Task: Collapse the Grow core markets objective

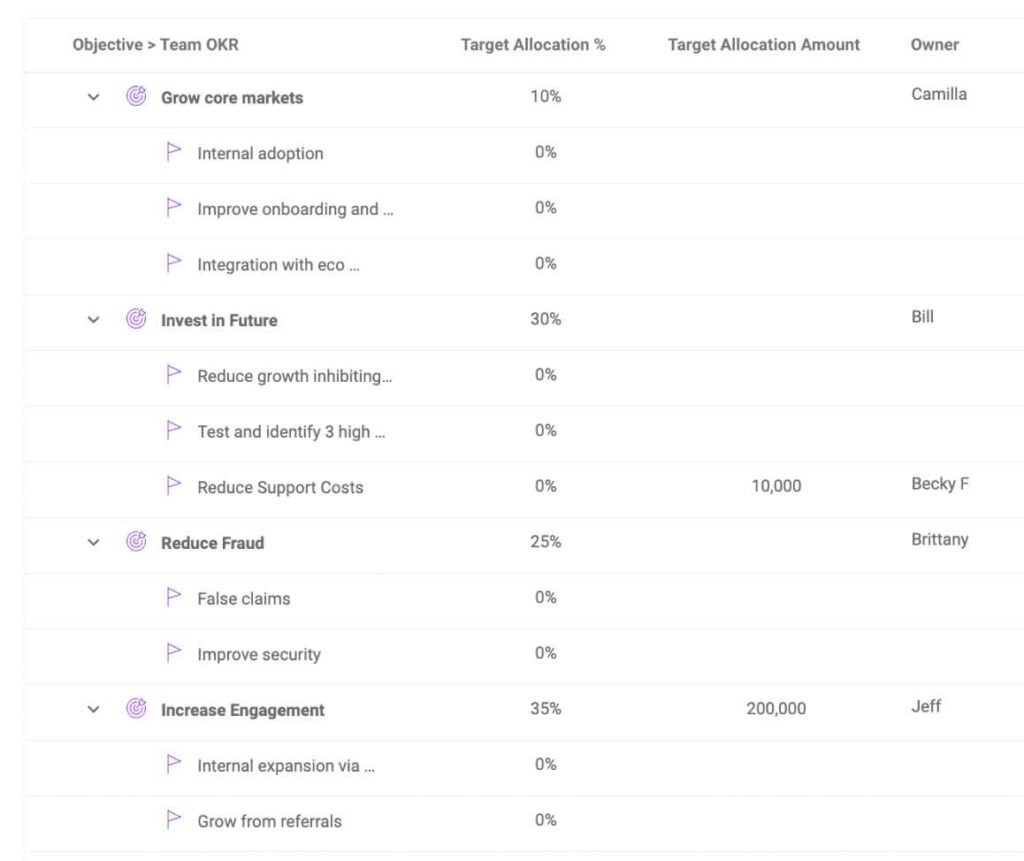Action: 93,97
